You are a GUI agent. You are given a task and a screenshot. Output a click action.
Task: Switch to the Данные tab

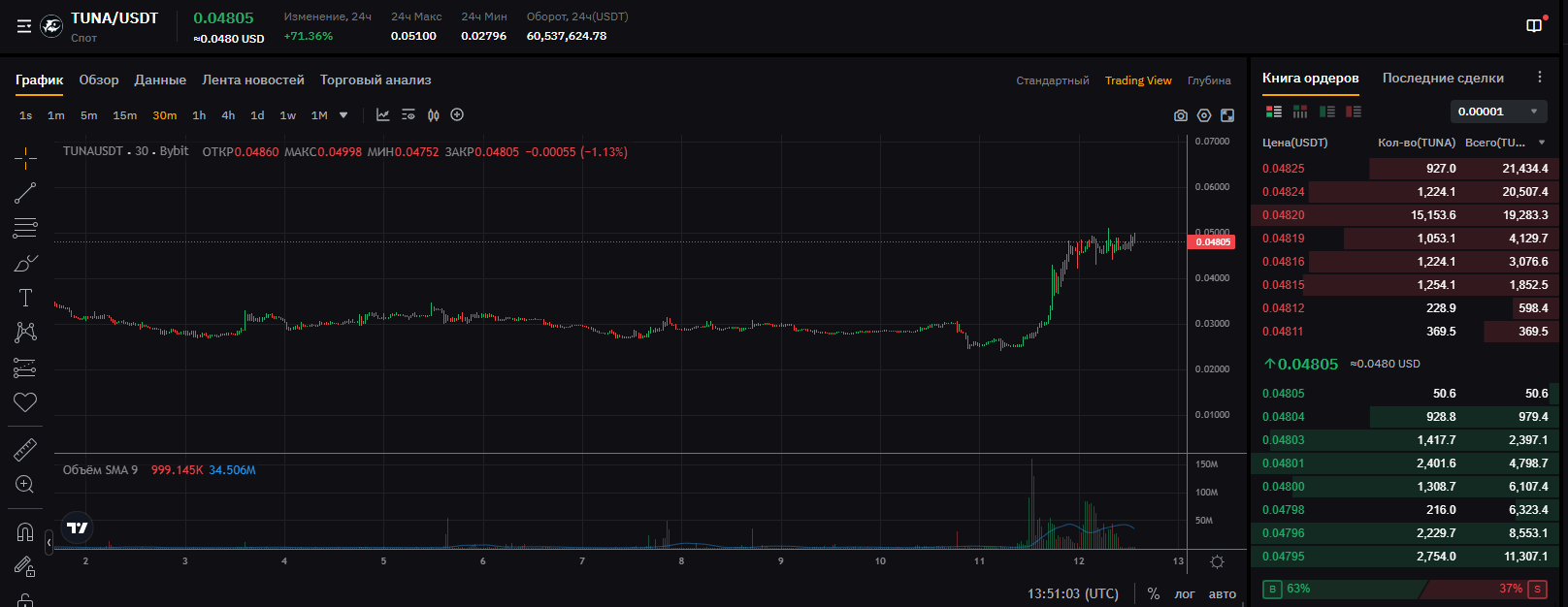click(160, 80)
